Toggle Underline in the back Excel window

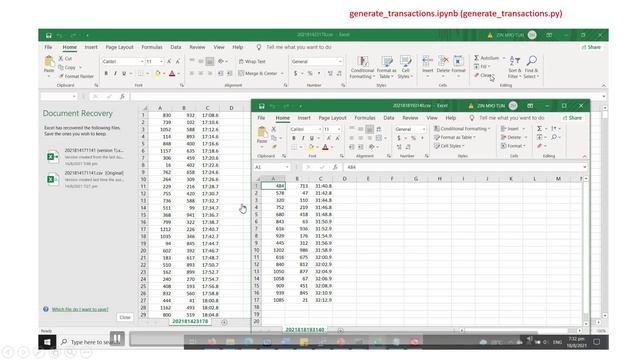pyautogui.click(x=124, y=73)
